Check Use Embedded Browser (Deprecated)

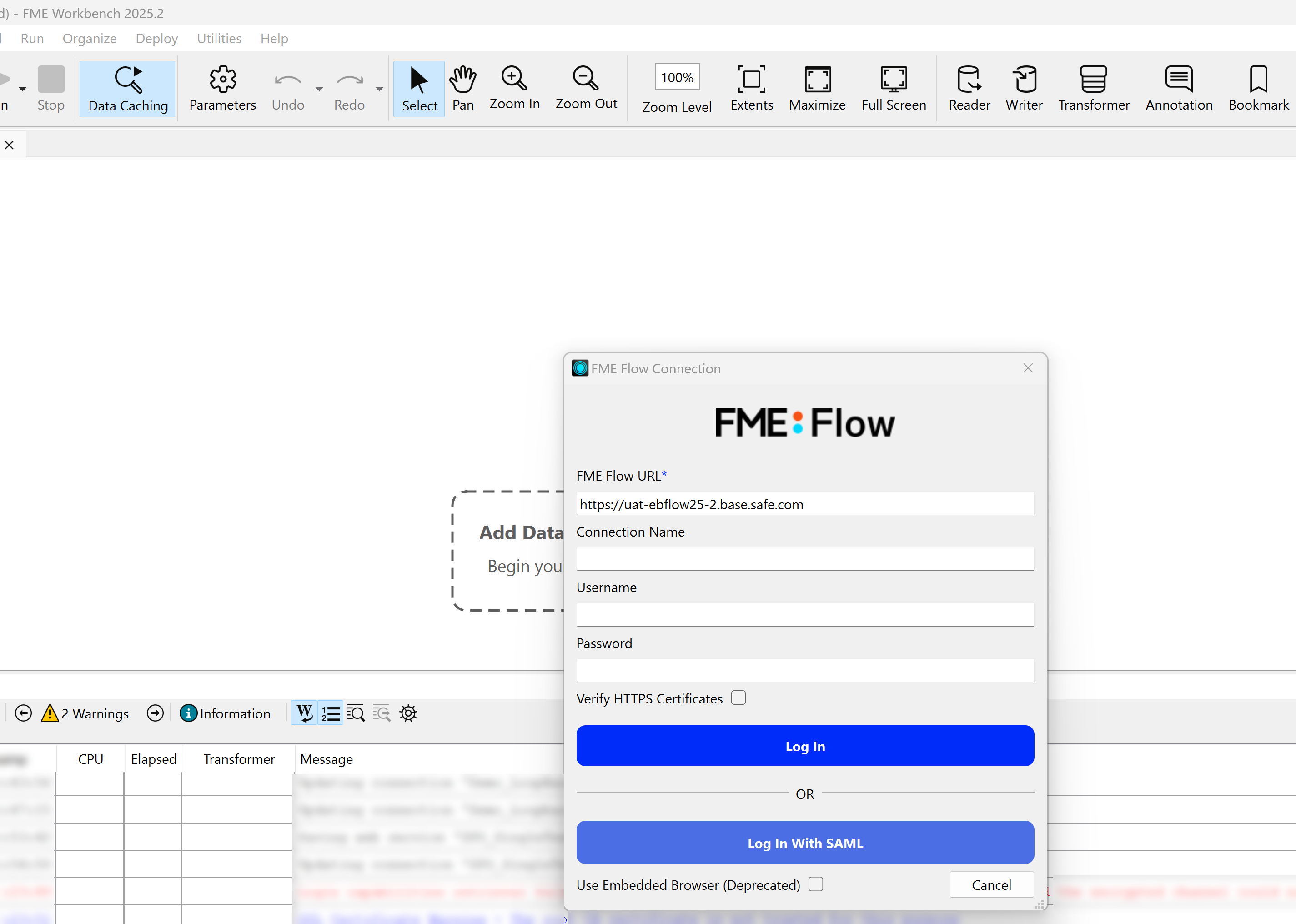[x=816, y=884]
